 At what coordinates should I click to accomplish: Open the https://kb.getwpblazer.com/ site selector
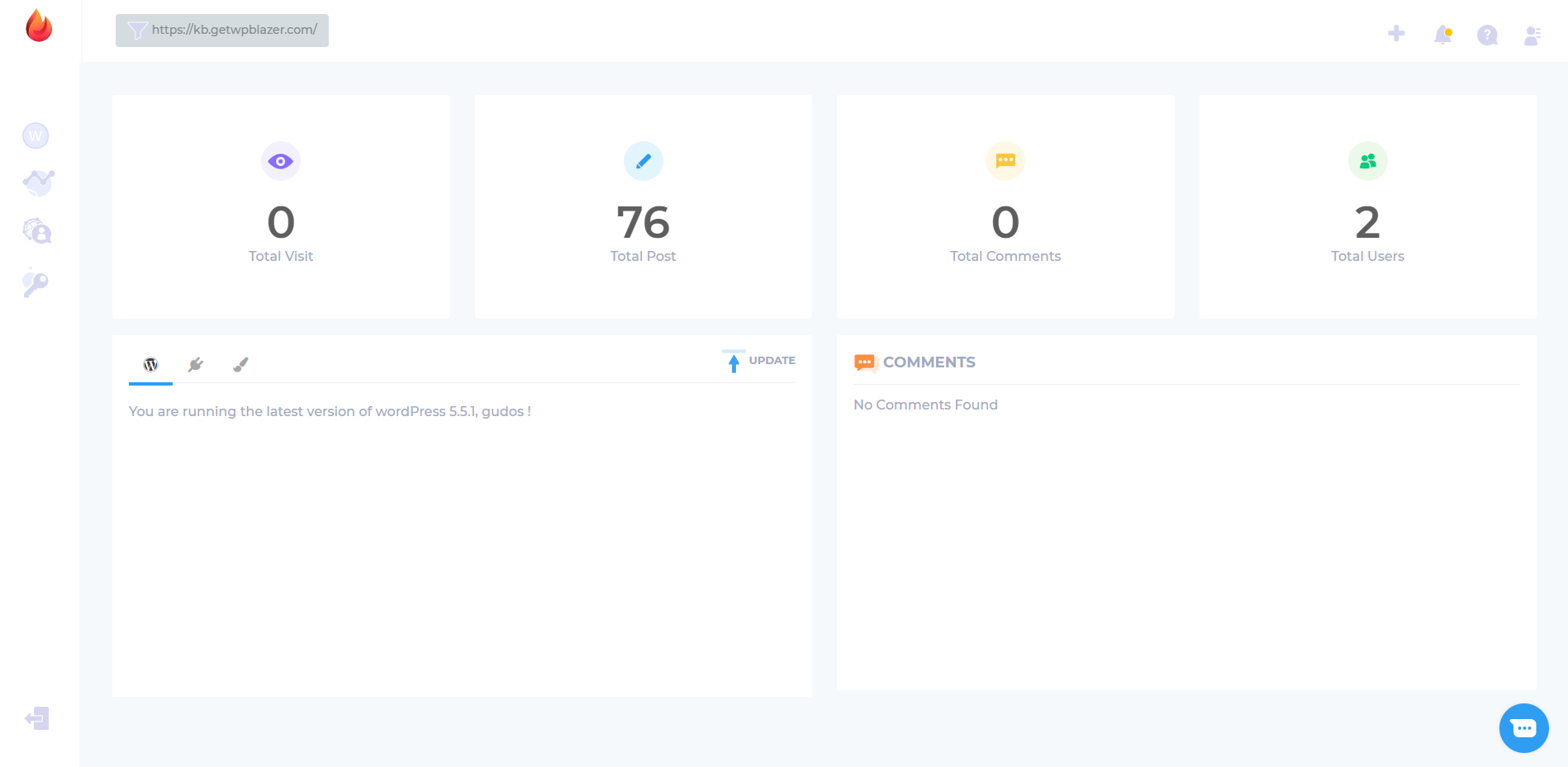[x=222, y=31]
